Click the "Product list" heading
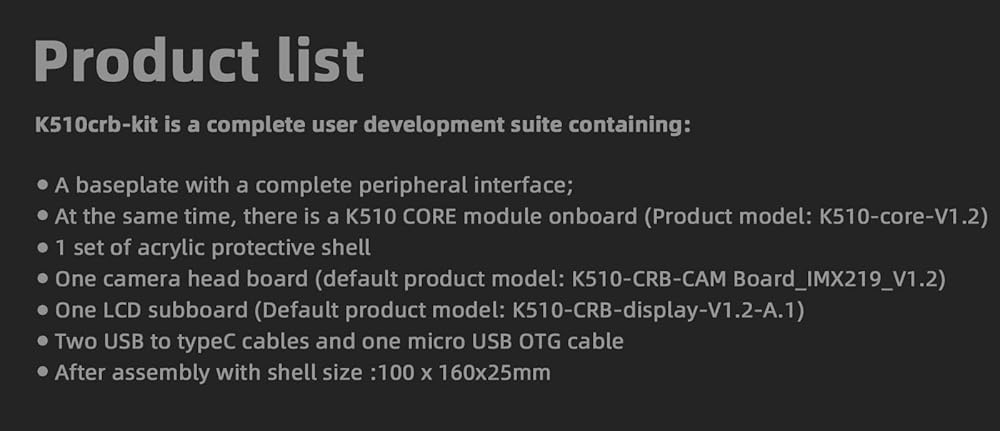The image size is (1000, 431). 199,61
